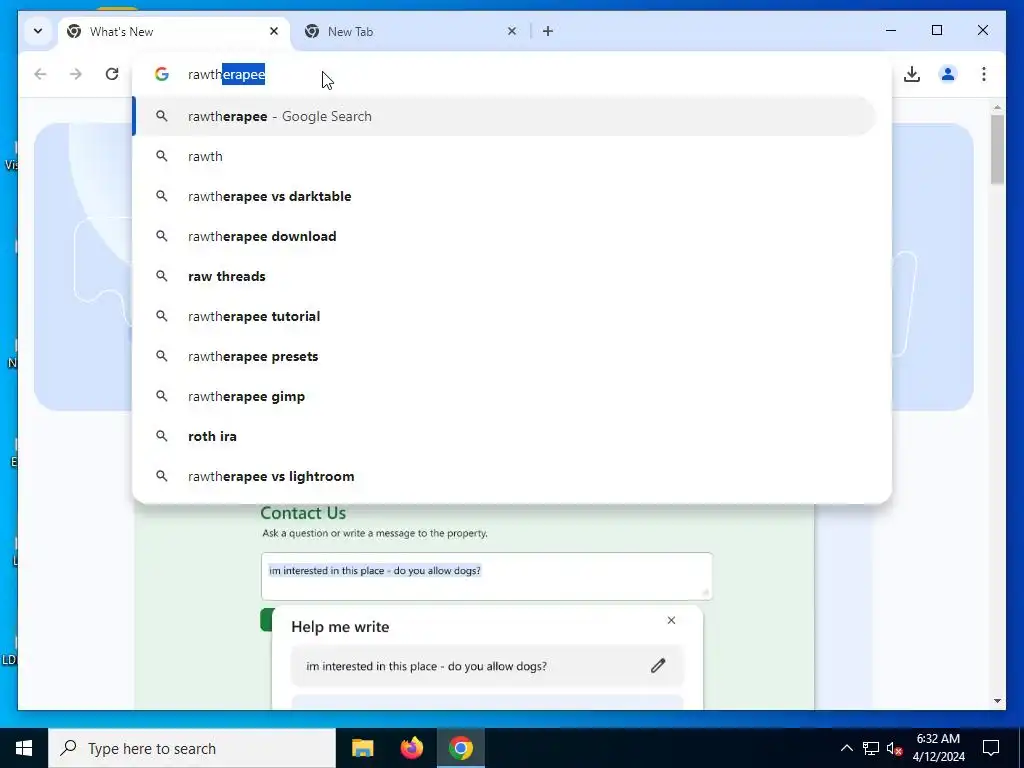Screen dimensions: 1024x768
Task: Open the Chrome three-dot menu
Action: pos(984,74)
